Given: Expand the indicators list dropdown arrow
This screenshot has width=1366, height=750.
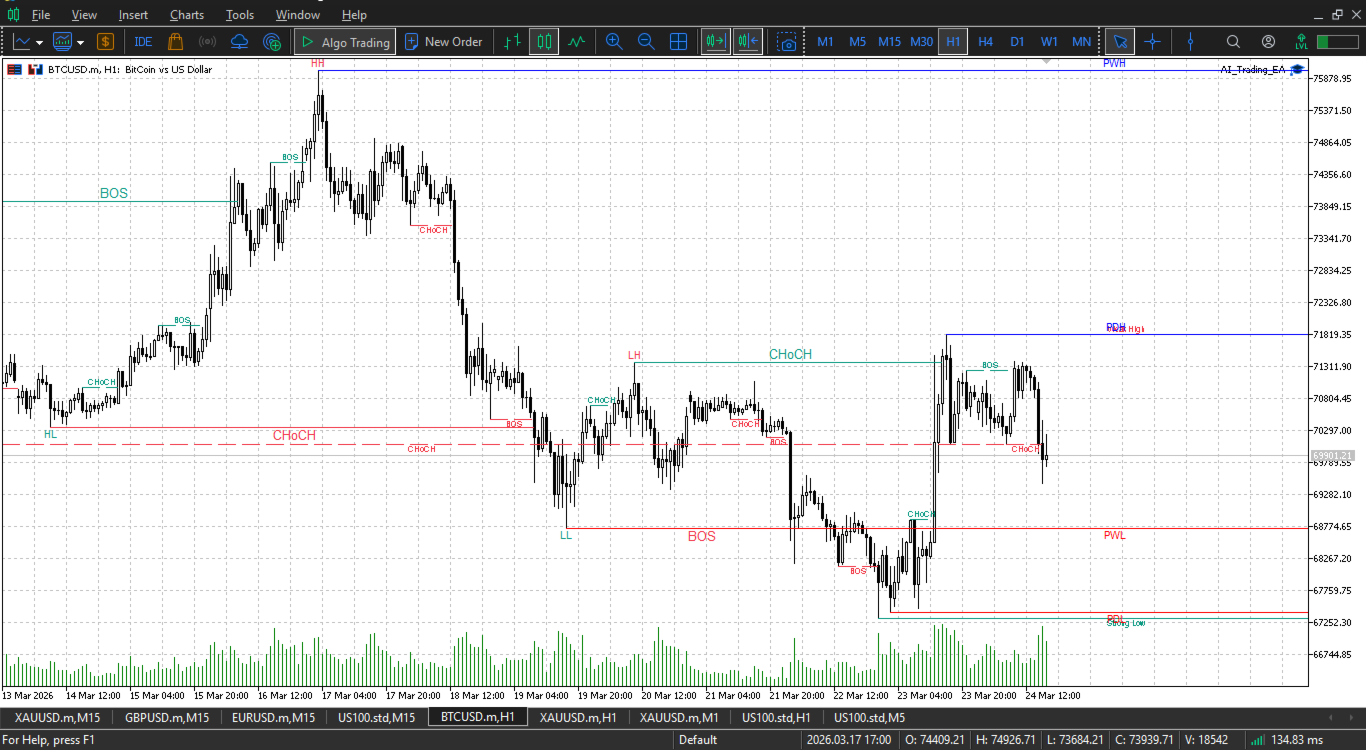Looking at the screenshot, I should tap(80, 43).
